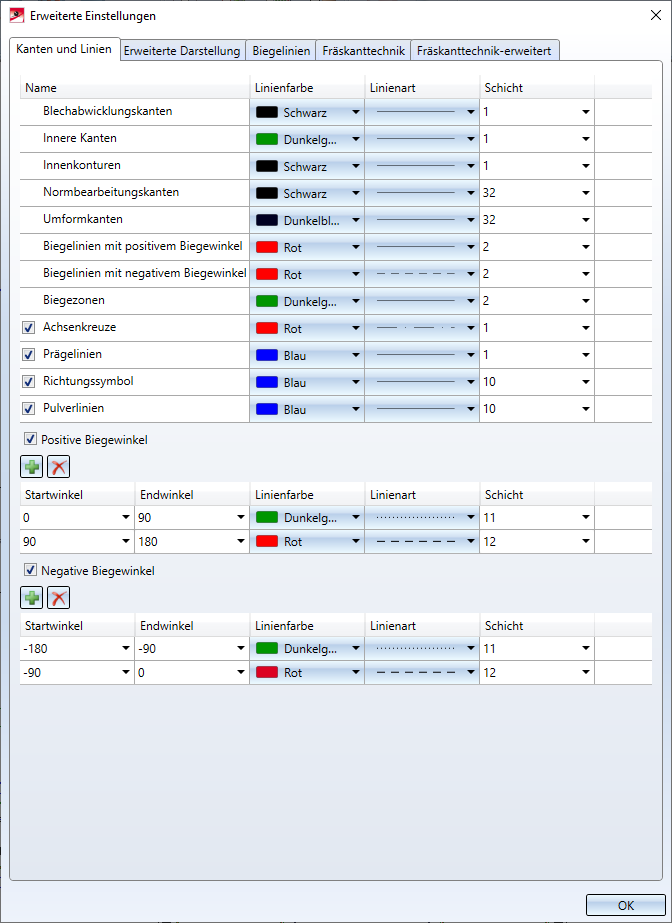Click the Name column header
This screenshot has width=672, height=923.
click(x=135, y=88)
